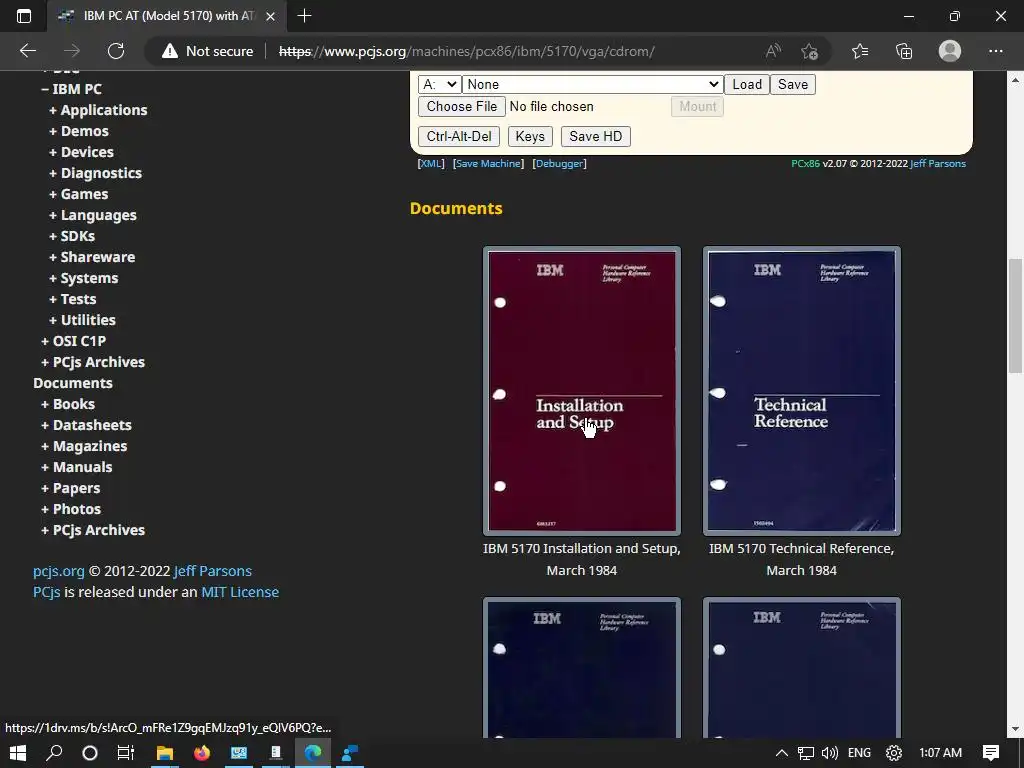Click the Load button
This screenshot has width=1024, height=768.
coord(746,84)
